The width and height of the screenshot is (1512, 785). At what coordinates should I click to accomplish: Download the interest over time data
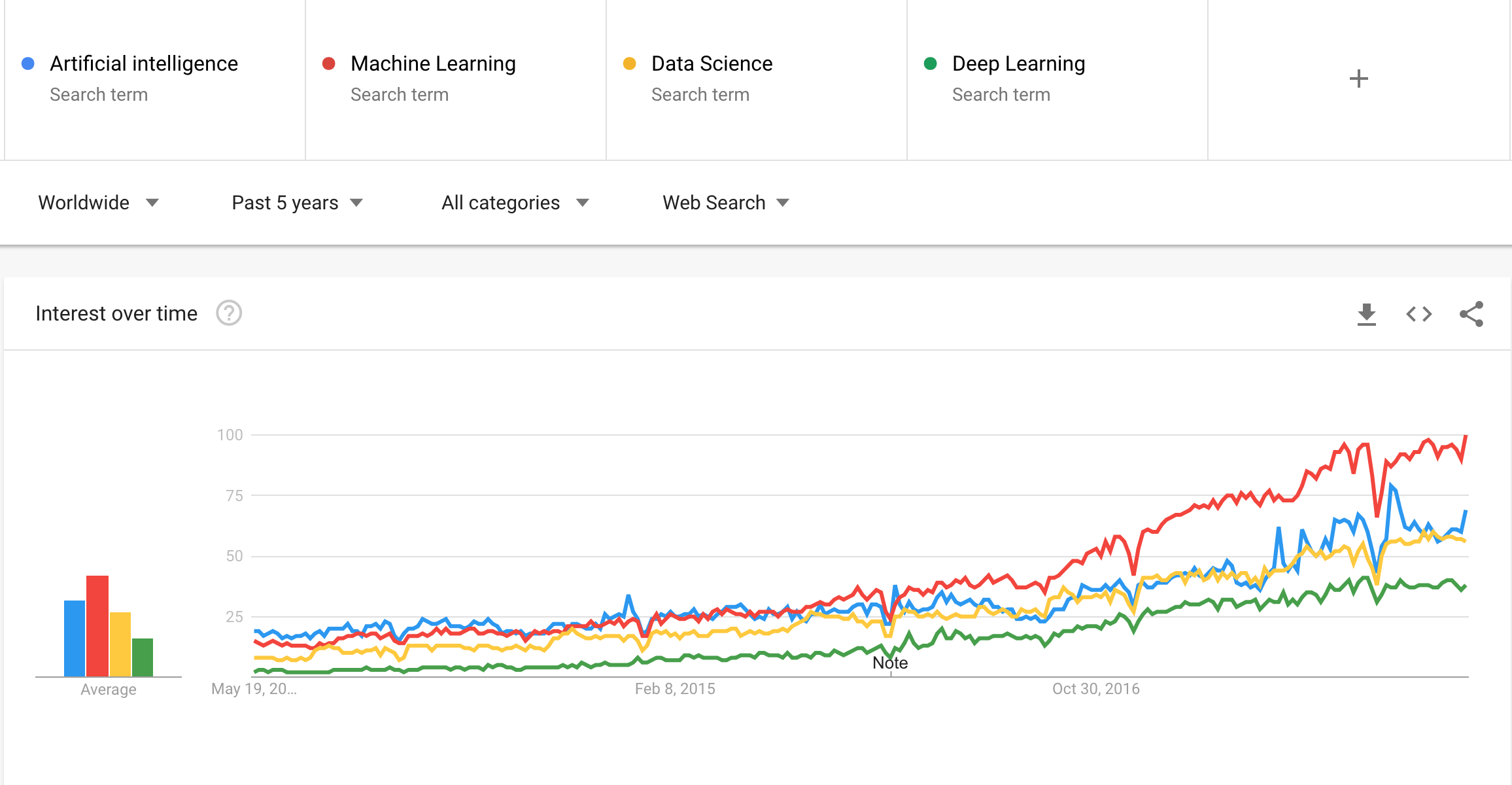pos(1366,314)
